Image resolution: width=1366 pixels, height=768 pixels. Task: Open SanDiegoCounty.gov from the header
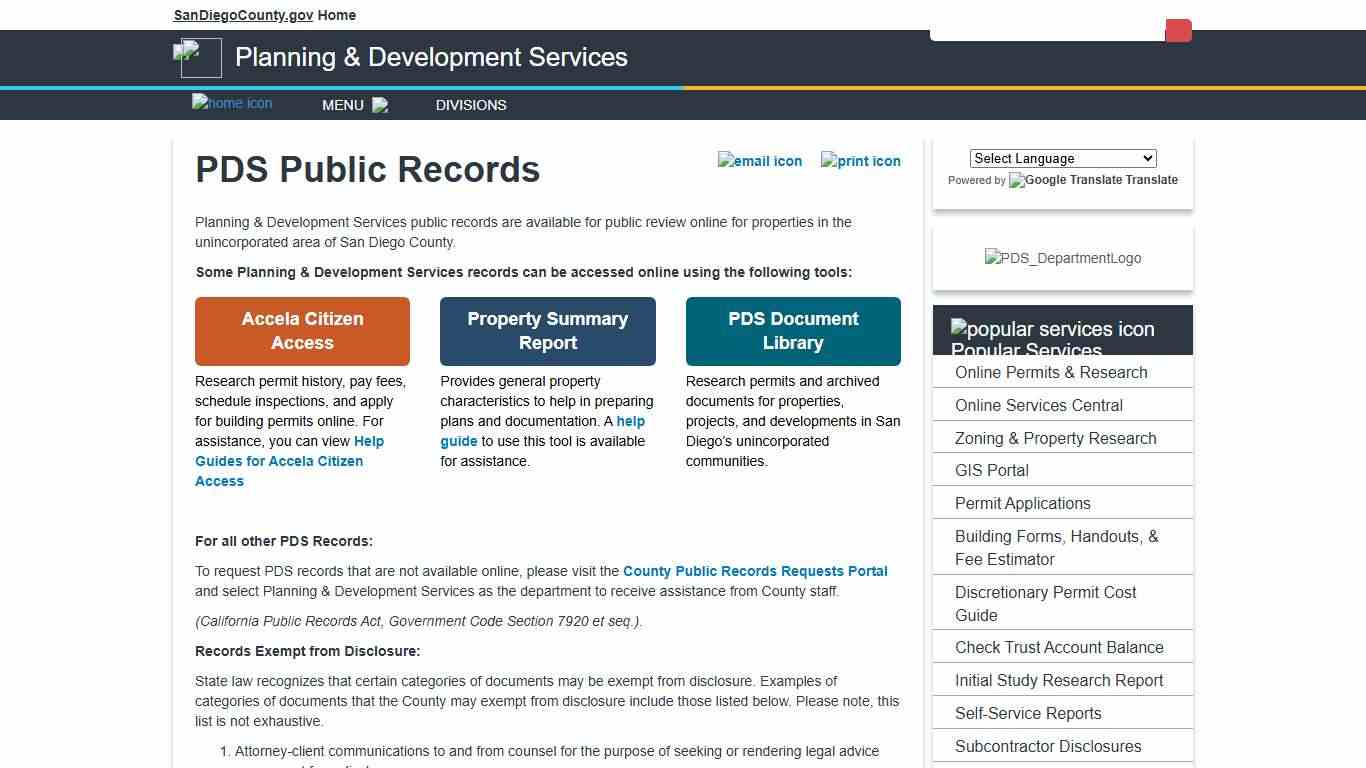tap(242, 15)
